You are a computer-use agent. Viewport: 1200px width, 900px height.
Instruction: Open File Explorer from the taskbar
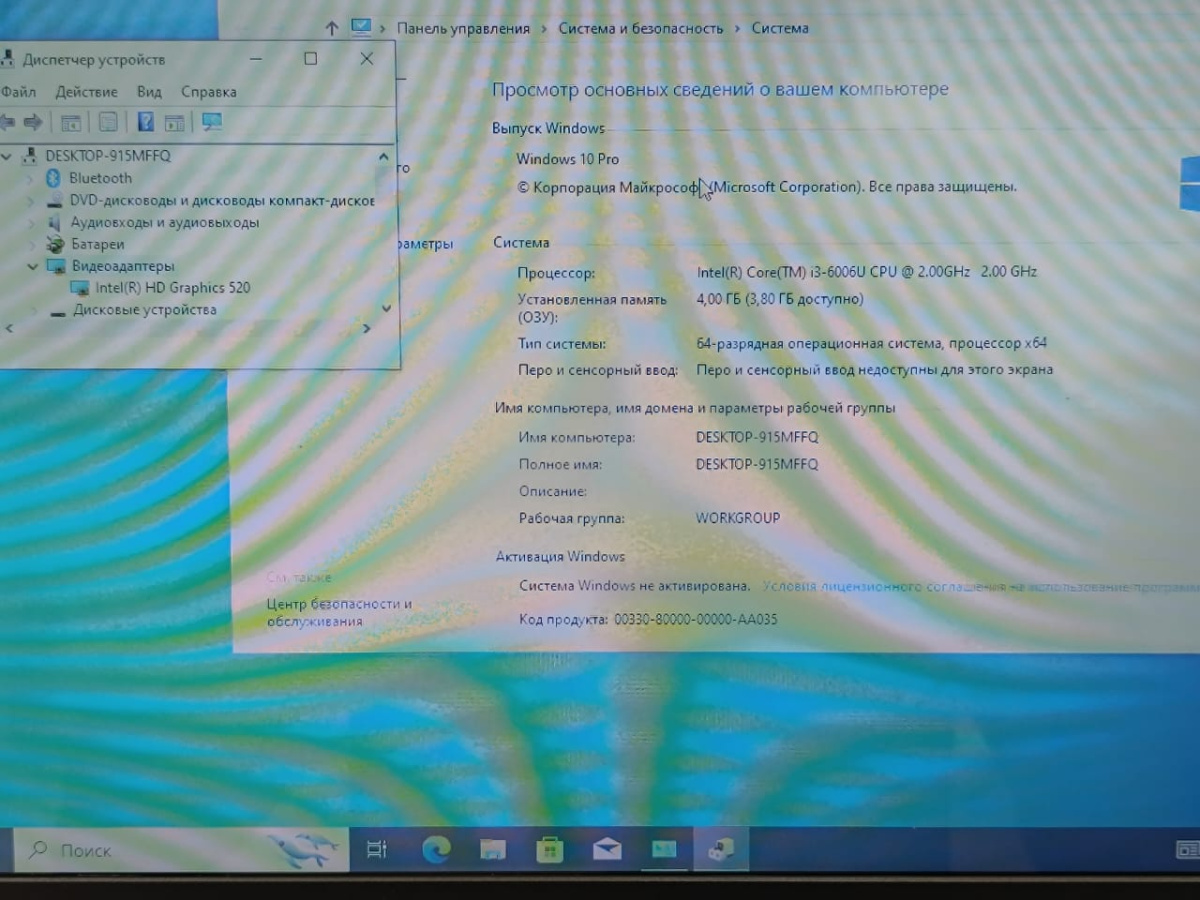point(493,850)
